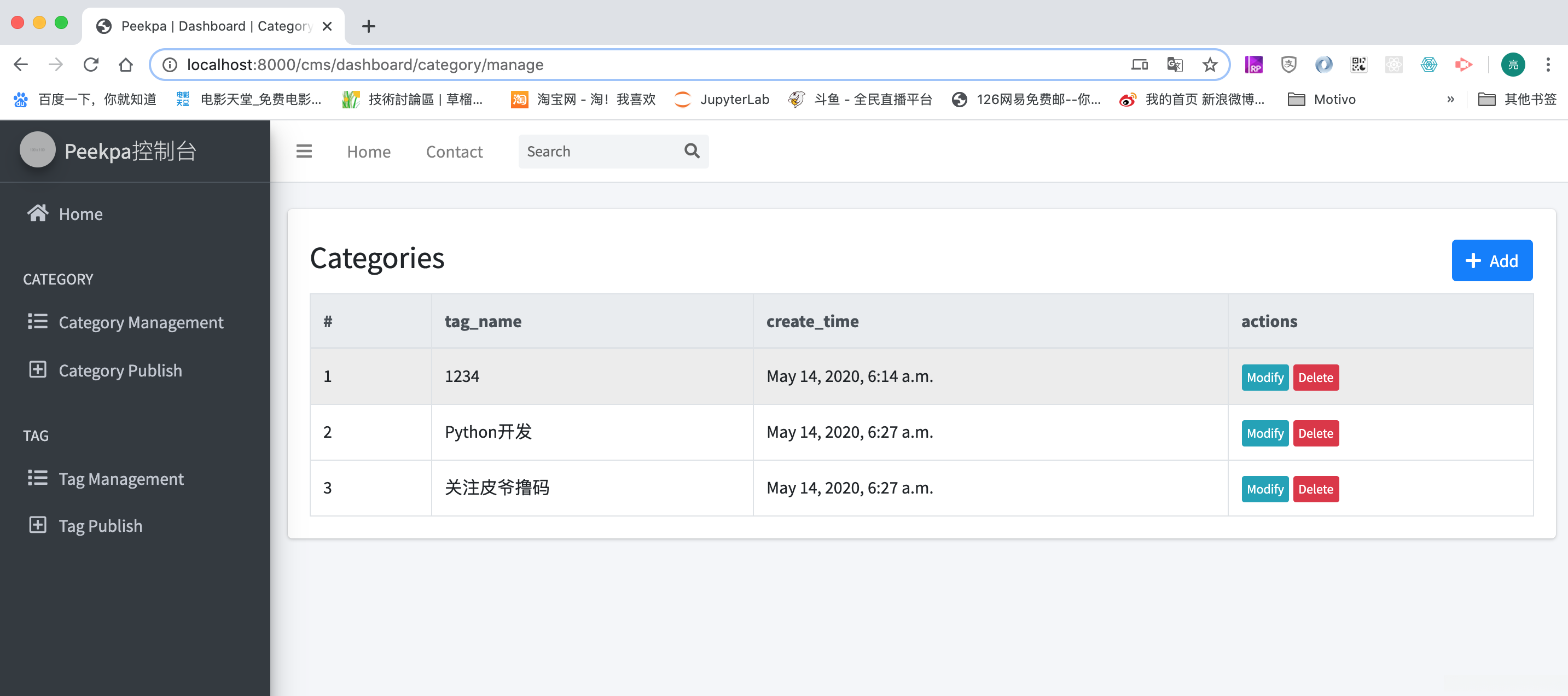Toggle sidebar with hamburger menu icon
This screenshot has width=1568, height=696.
coord(304,151)
